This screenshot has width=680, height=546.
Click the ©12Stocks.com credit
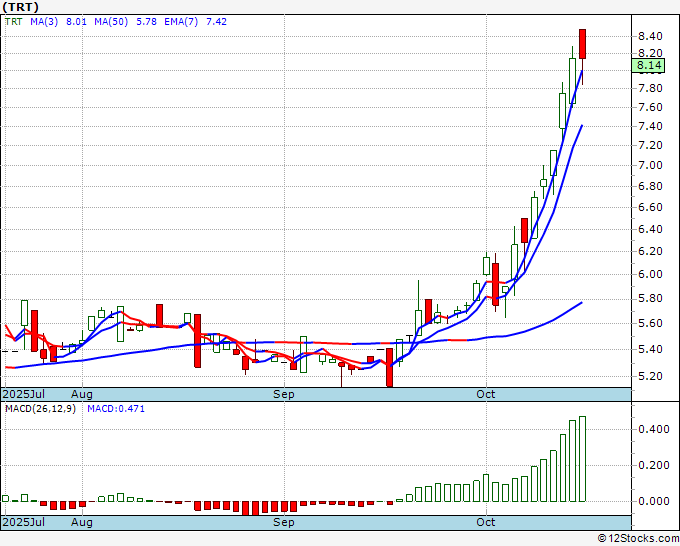point(638,539)
